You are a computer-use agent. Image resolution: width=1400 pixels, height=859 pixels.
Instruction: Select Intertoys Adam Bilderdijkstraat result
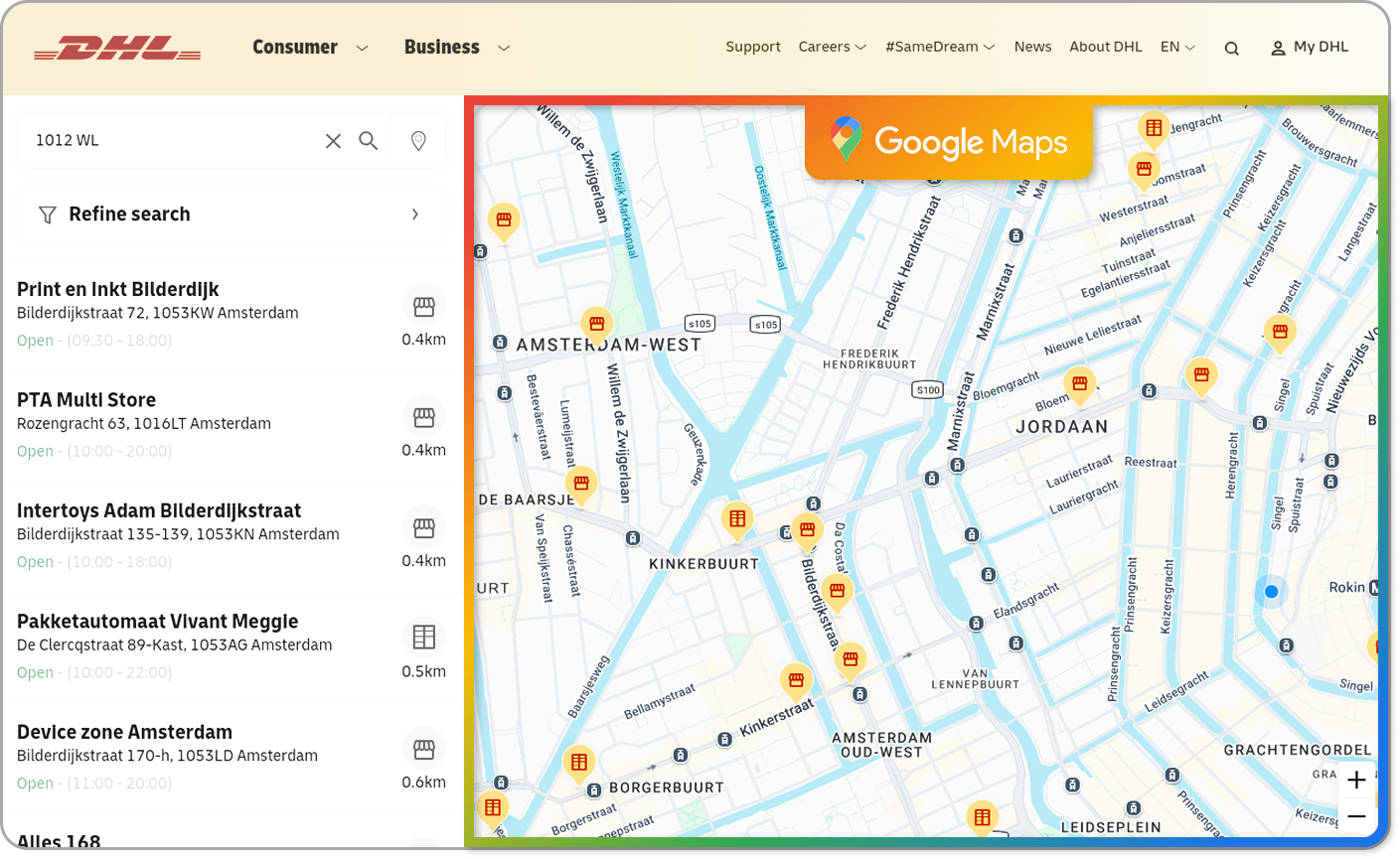point(232,536)
